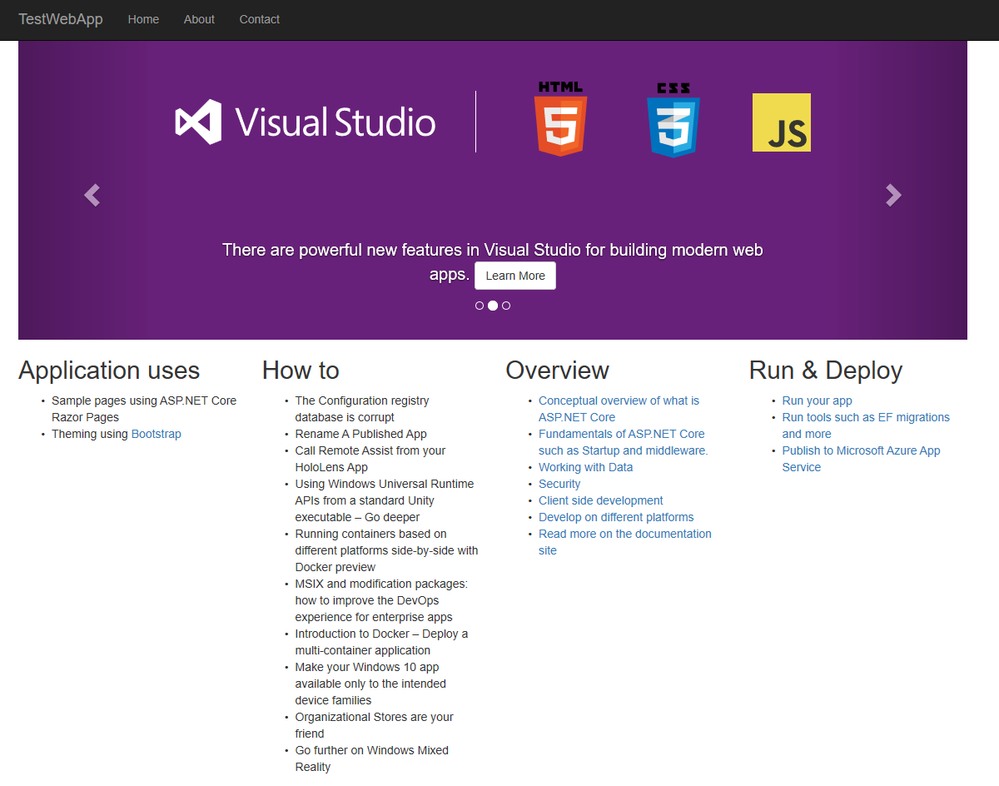Viewport: 999px width, 786px height.
Task: Go to the Home nav item
Action: [143, 20]
